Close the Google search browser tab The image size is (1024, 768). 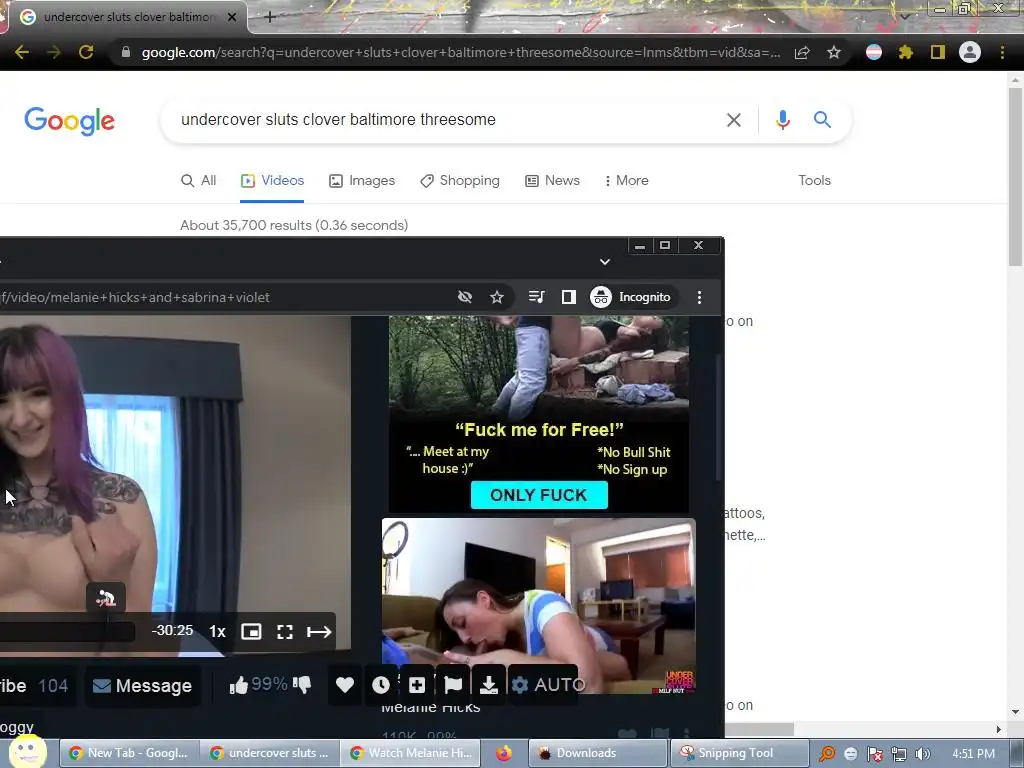(232, 17)
